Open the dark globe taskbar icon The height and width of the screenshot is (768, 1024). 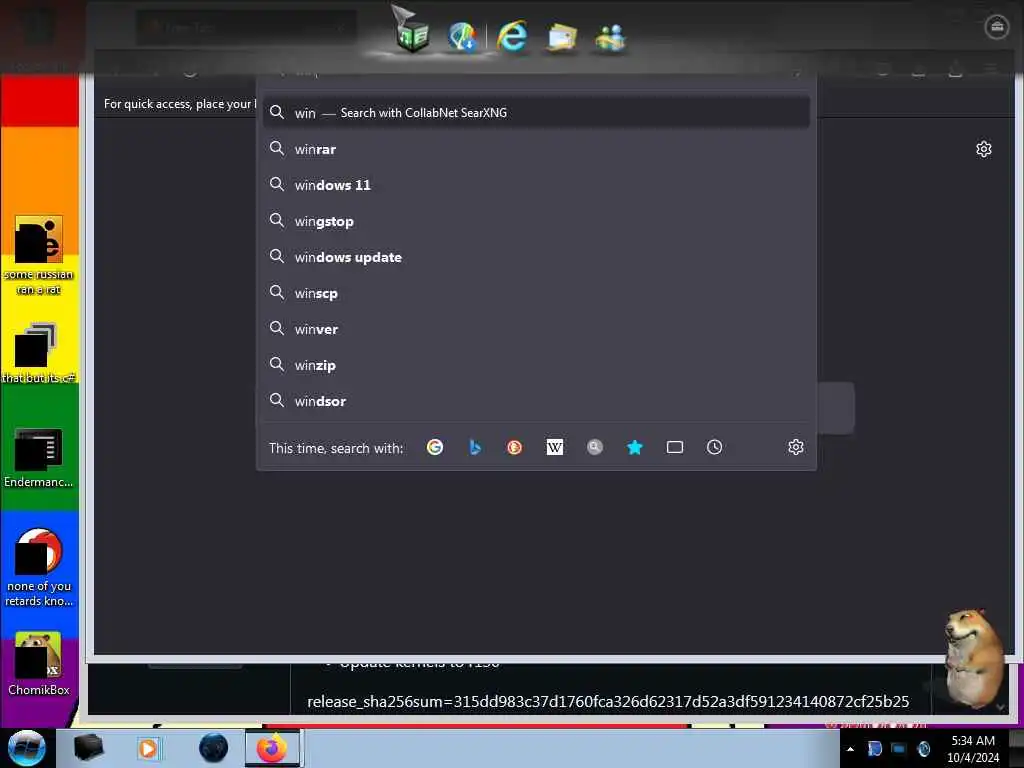point(214,748)
